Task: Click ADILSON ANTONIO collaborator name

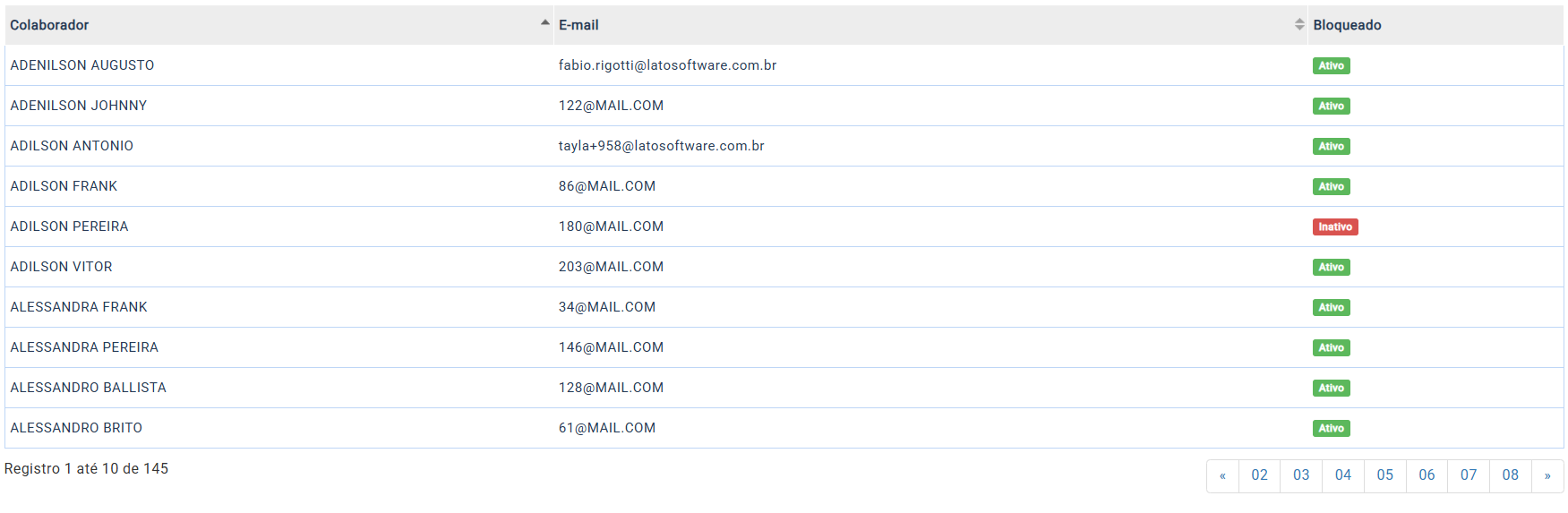Action: pyautogui.click(x=72, y=146)
